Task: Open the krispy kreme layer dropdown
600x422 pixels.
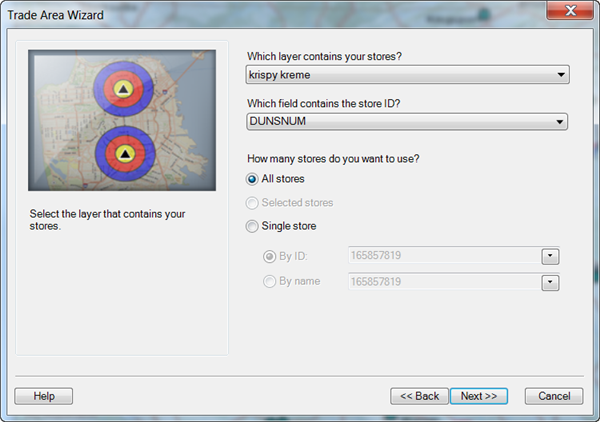Action: click(x=407, y=75)
